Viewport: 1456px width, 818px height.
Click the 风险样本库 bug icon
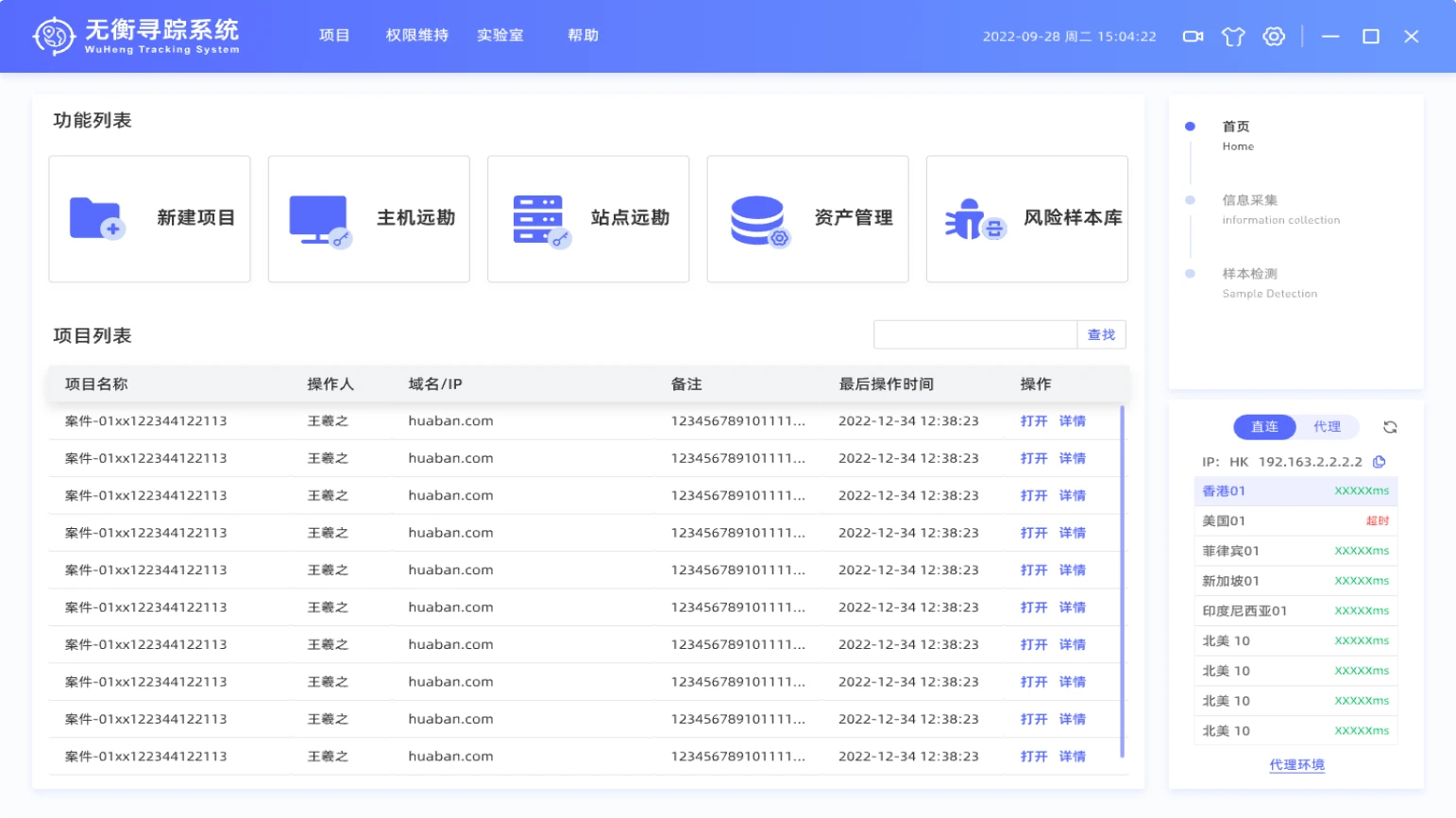click(x=975, y=219)
